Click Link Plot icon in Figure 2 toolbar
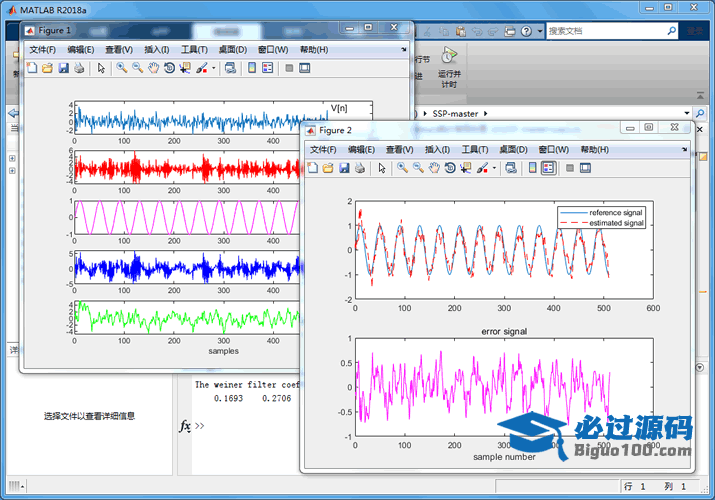The image size is (715, 500). coord(512,168)
